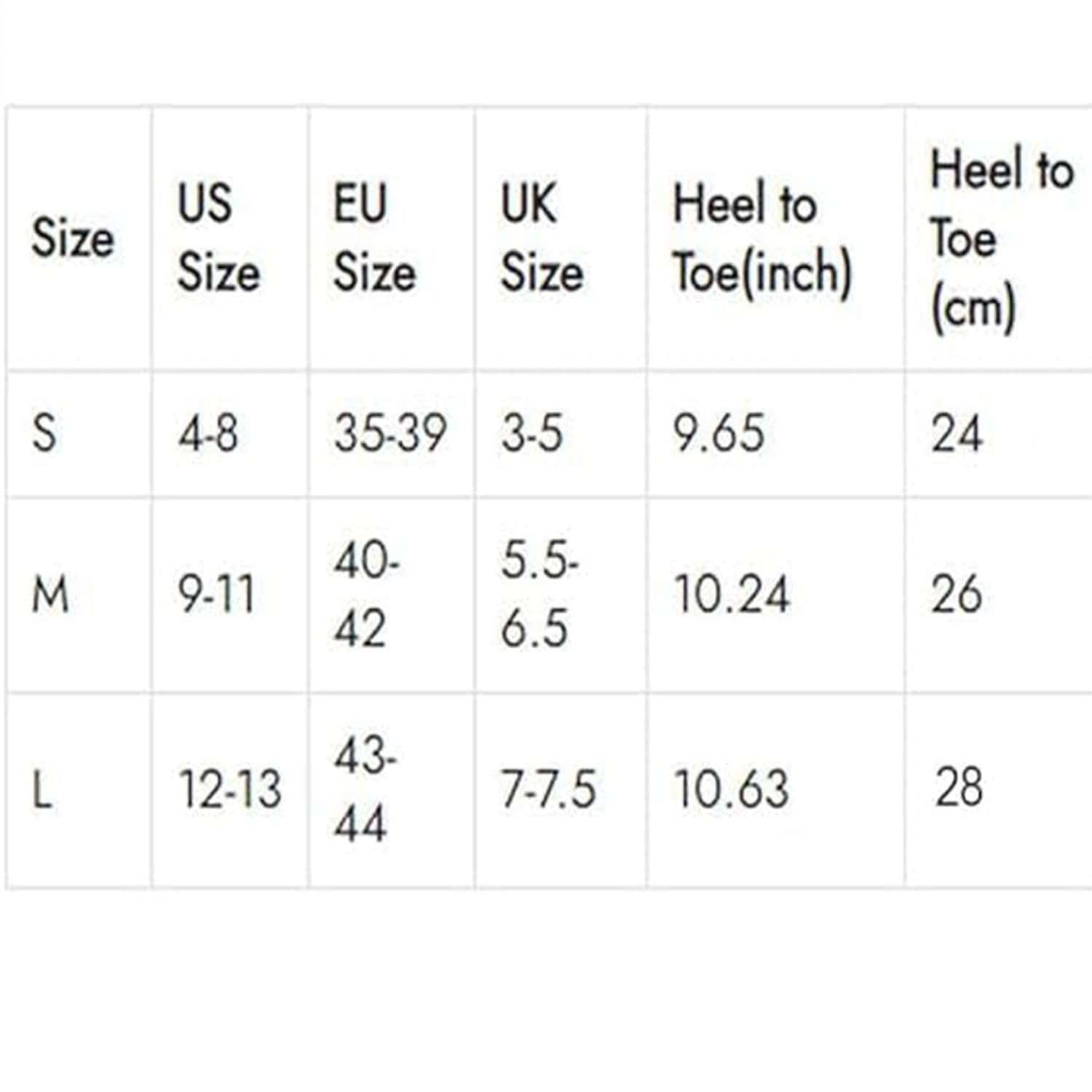Click the "24" cm value

pos(957,433)
